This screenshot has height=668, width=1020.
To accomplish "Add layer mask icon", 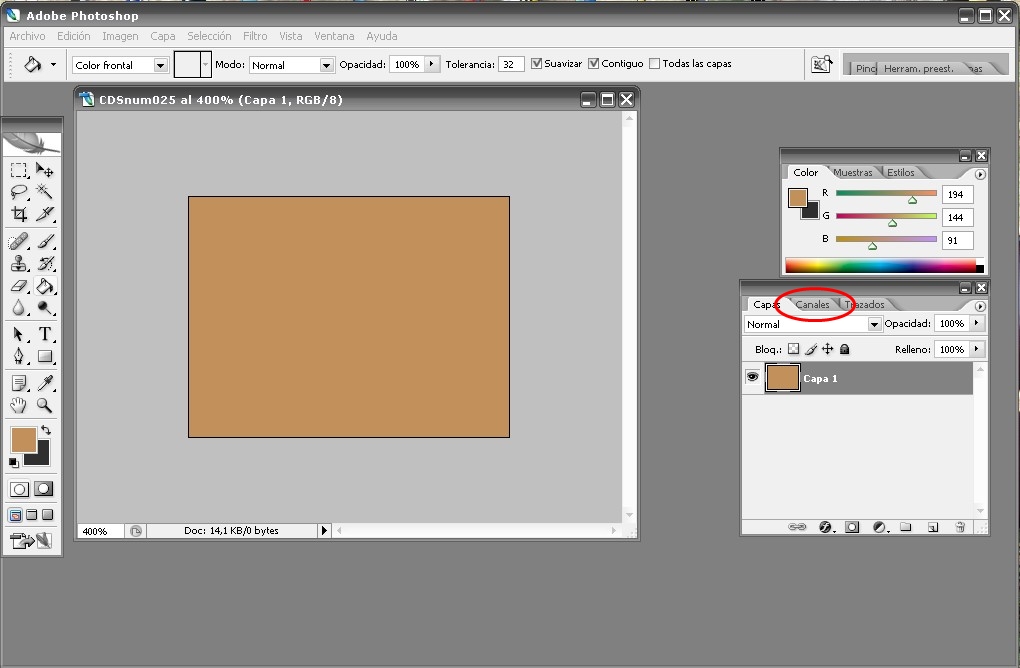I will [x=852, y=527].
